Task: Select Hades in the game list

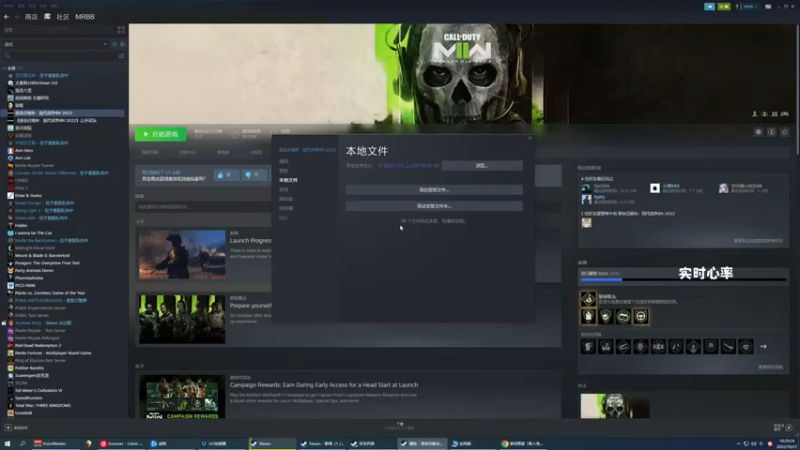Action: click(x=21, y=226)
